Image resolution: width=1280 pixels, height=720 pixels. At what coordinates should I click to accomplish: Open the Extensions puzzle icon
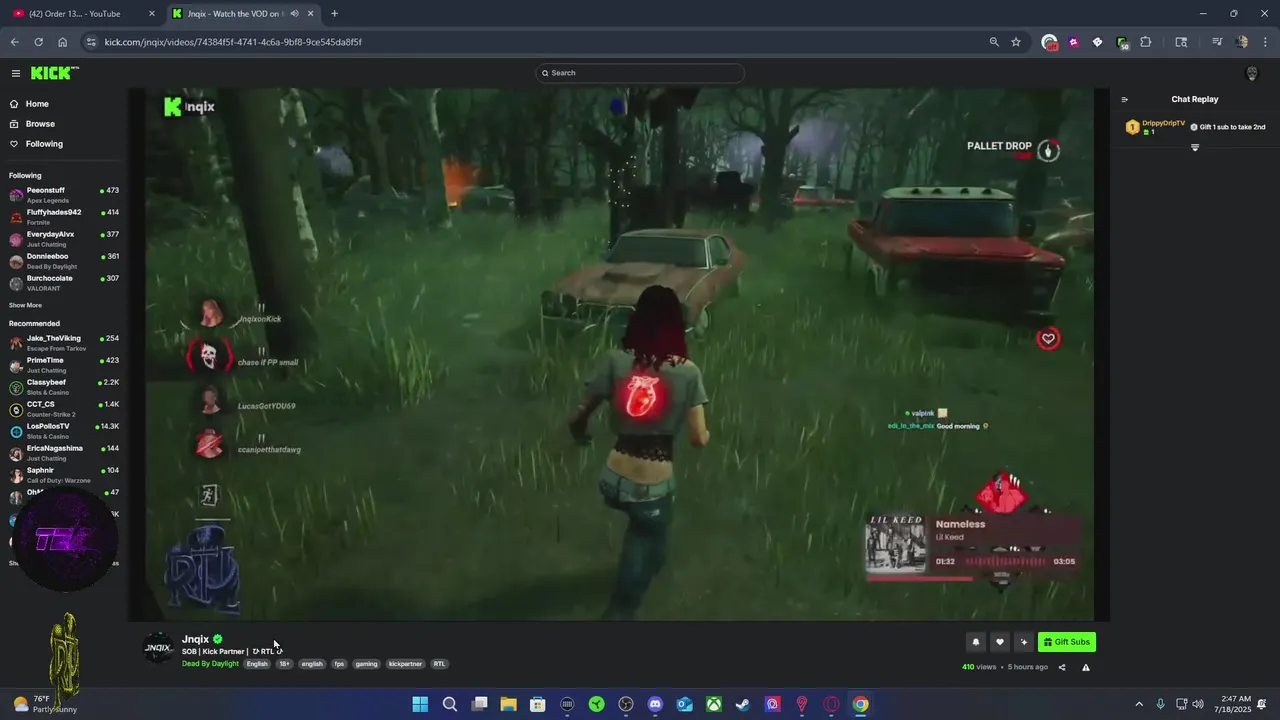[1146, 42]
